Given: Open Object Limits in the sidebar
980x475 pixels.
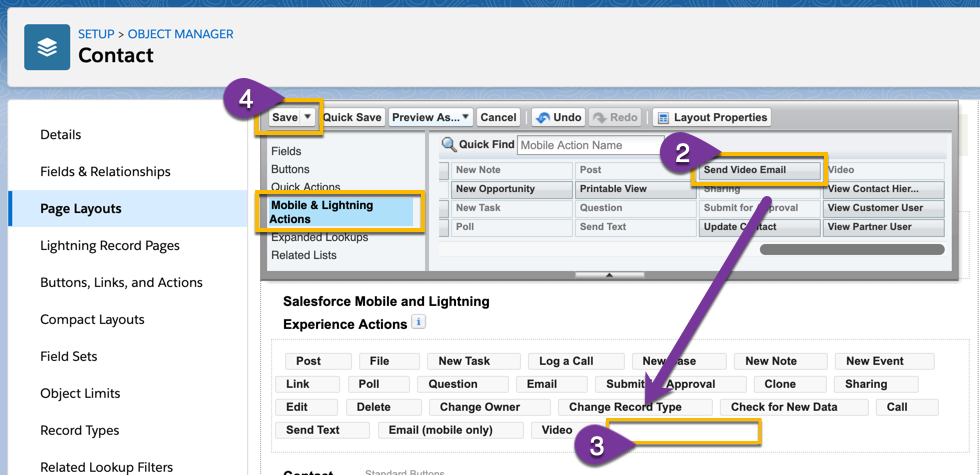Looking at the screenshot, I should (x=80, y=393).
